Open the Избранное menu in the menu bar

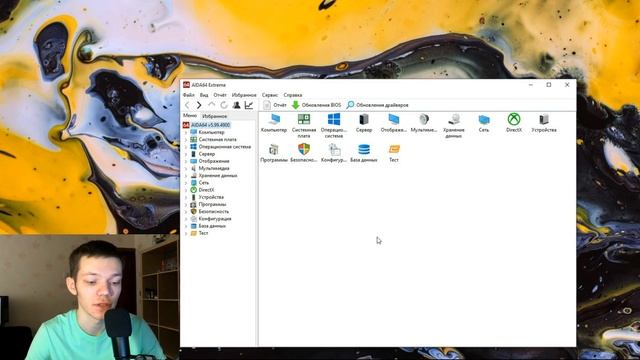point(244,95)
